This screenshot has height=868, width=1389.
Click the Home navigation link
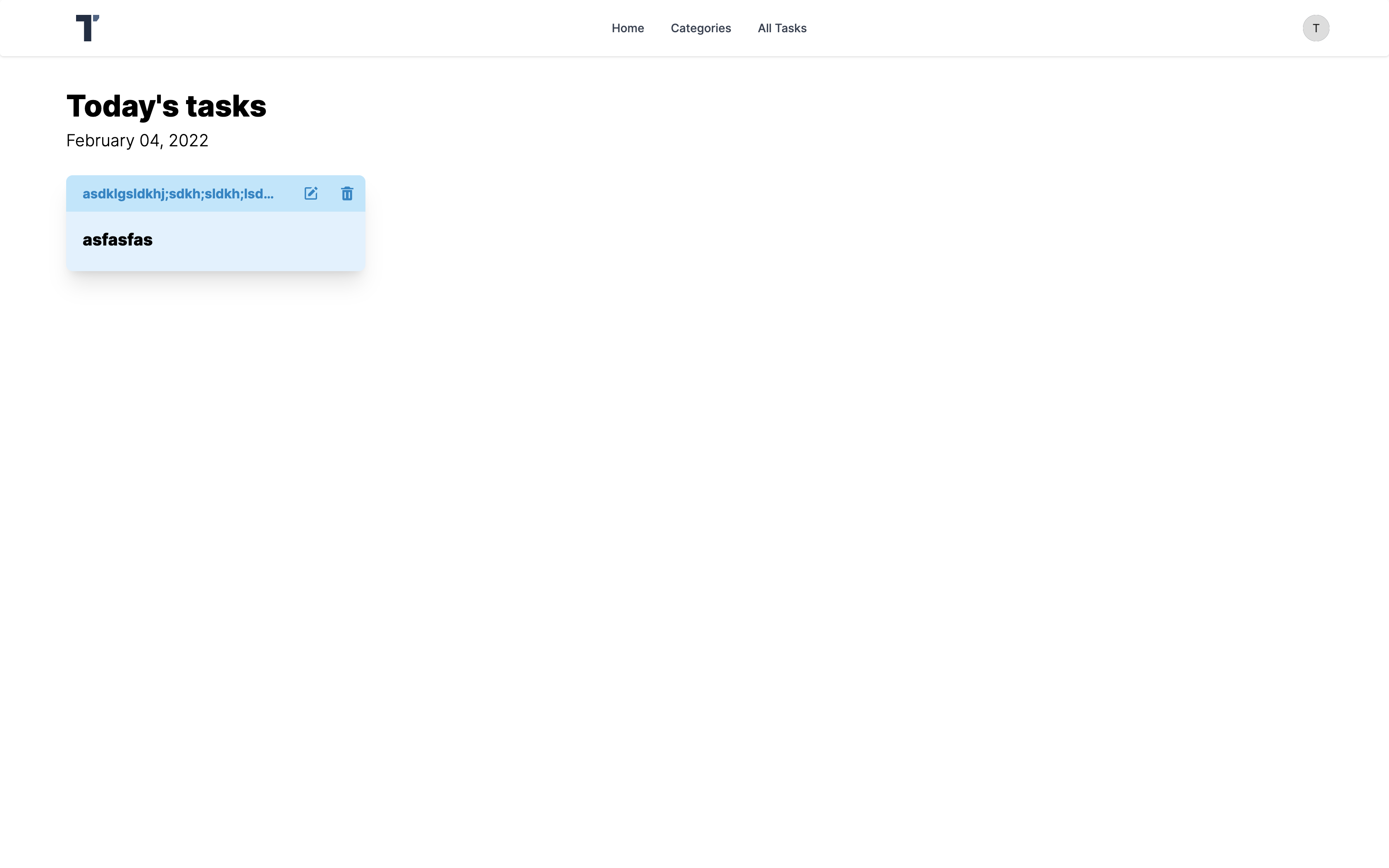[628, 28]
